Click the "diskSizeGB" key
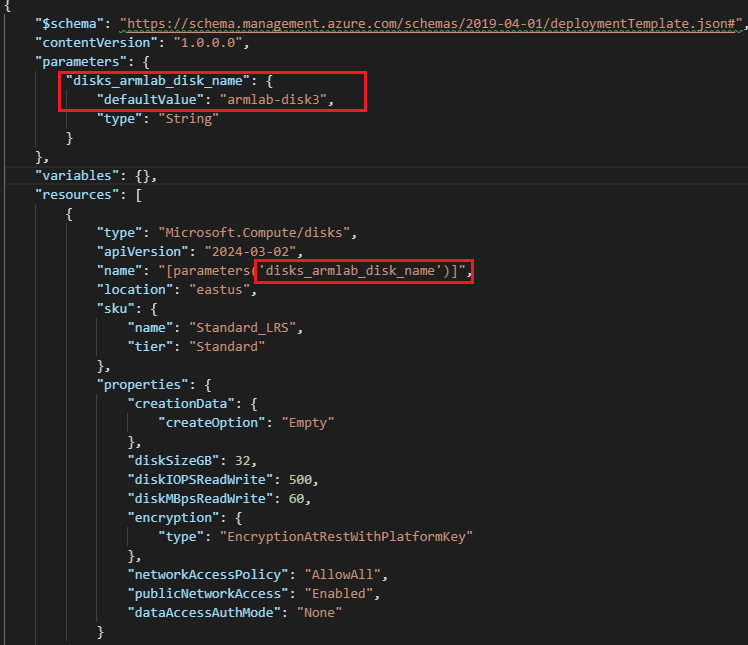This screenshot has width=748, height=645. click(173, 461)
